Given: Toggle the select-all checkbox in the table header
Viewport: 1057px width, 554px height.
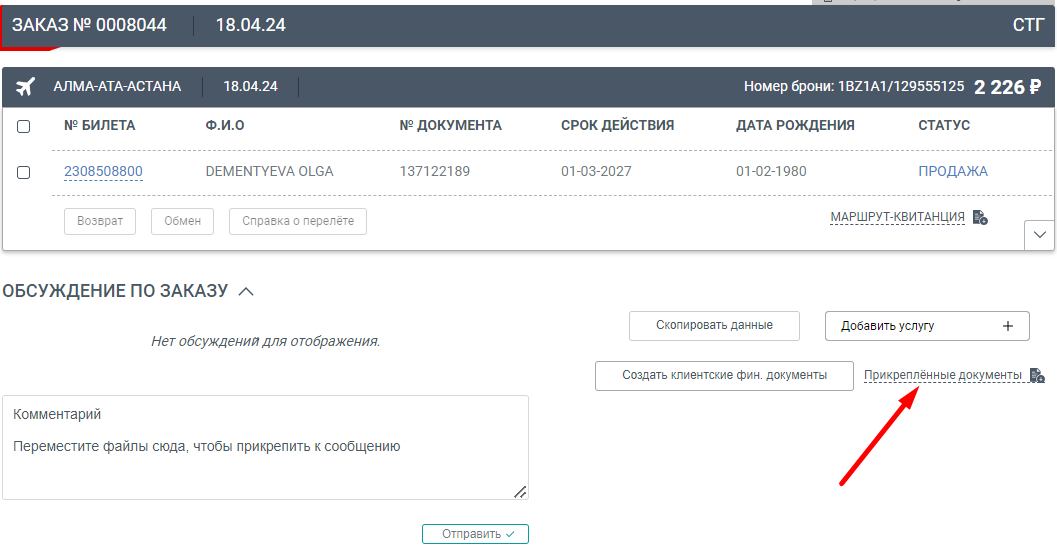Looking at the screenshot, I should point(24,126).
